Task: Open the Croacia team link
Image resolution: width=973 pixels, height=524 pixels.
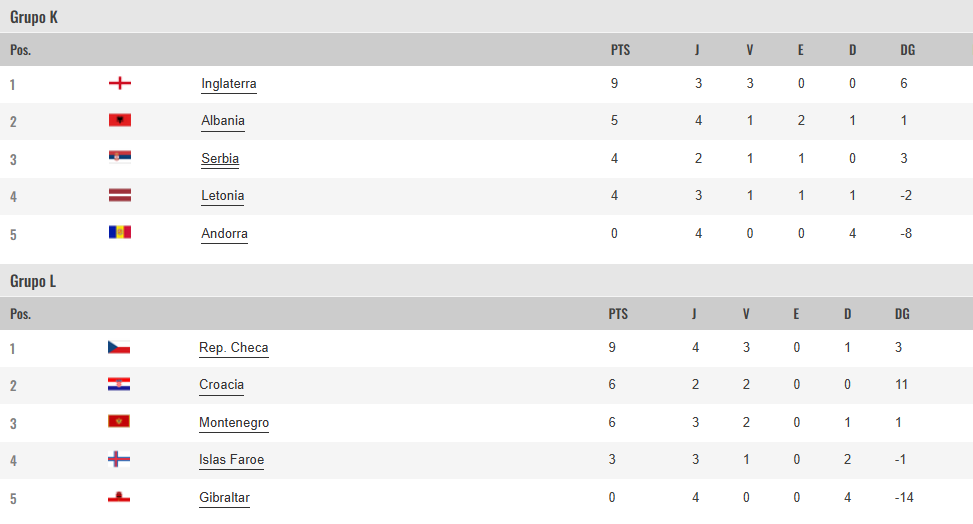Action: (222, 385)
